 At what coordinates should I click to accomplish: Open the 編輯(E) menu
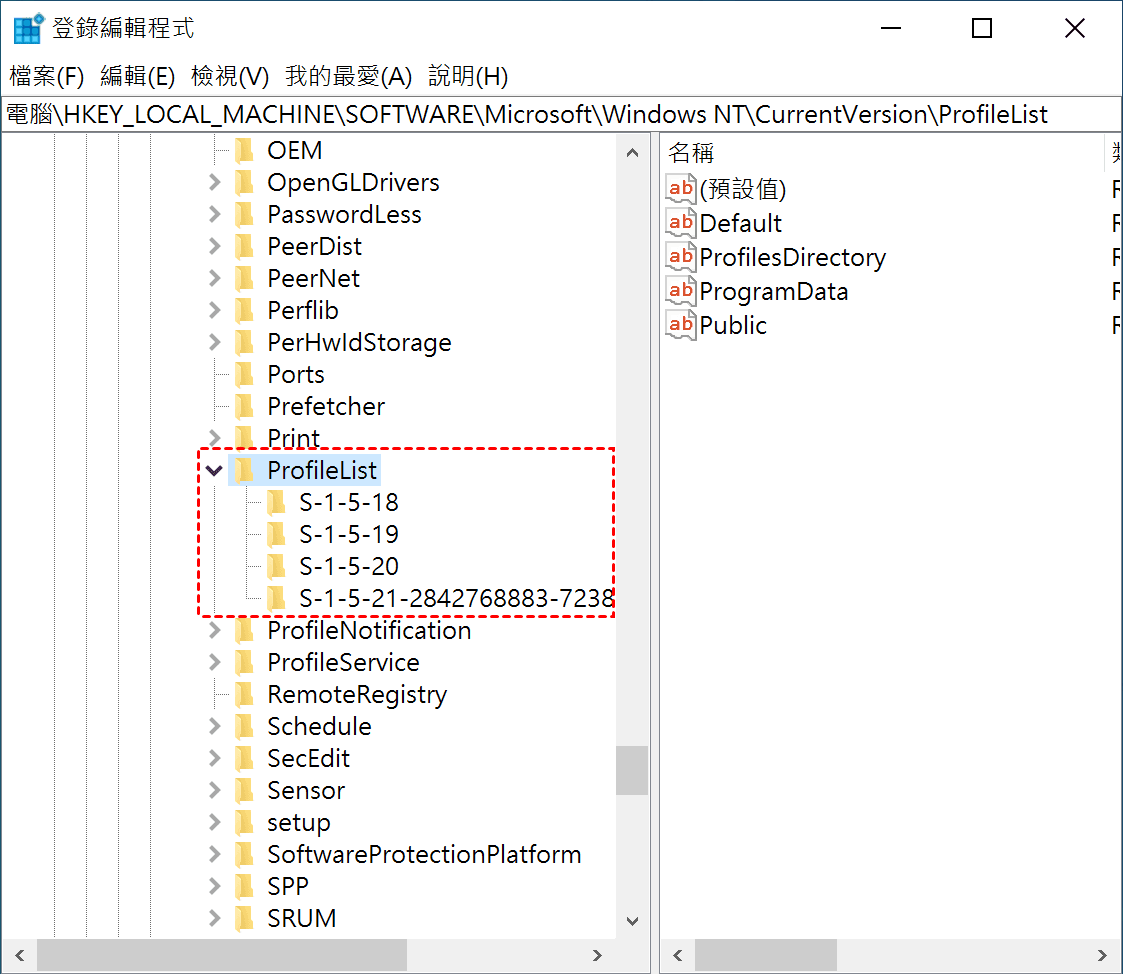pyautogui.click(x=138, y=76)
